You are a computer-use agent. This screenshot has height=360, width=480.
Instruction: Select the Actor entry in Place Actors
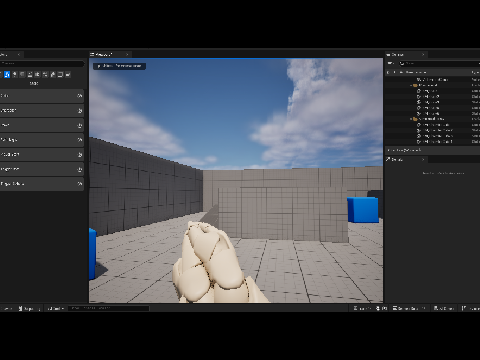42,96
